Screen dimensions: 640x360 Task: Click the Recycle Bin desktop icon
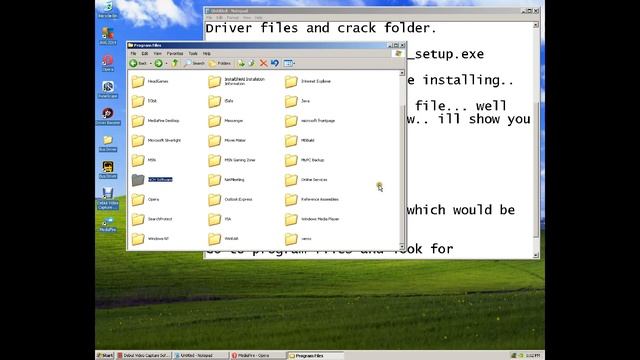(x=108, y=10)
